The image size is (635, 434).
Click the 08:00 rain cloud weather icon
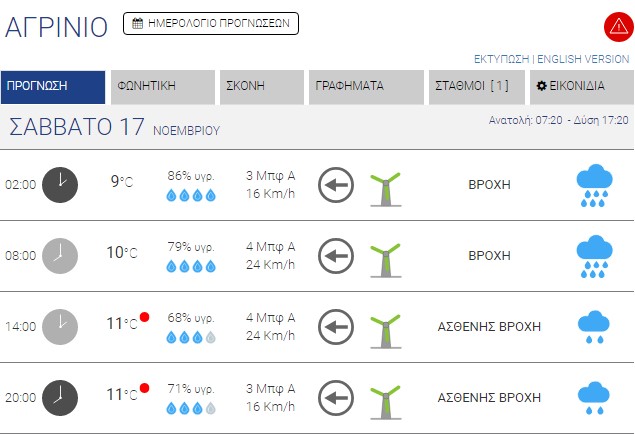click(x=594, y=256)
